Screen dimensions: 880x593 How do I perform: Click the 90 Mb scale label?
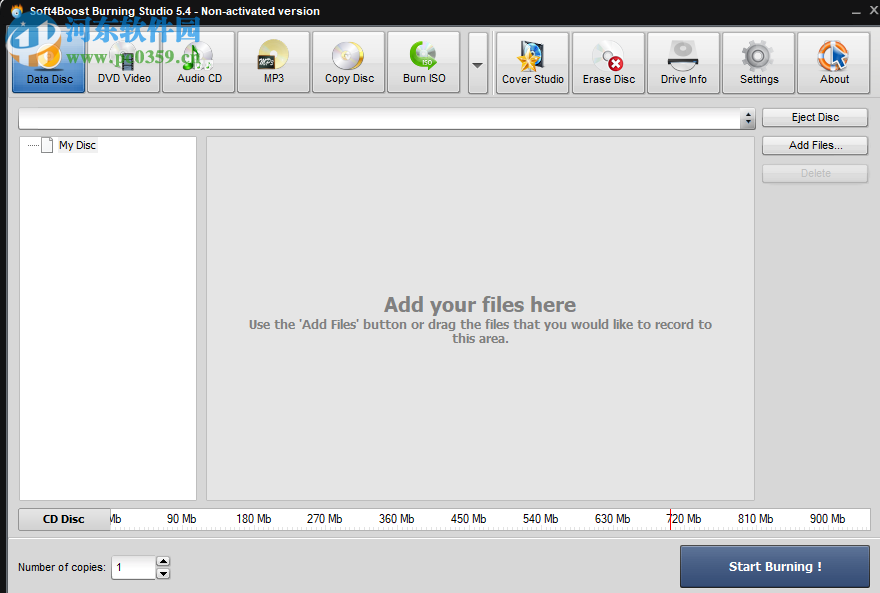181,519
